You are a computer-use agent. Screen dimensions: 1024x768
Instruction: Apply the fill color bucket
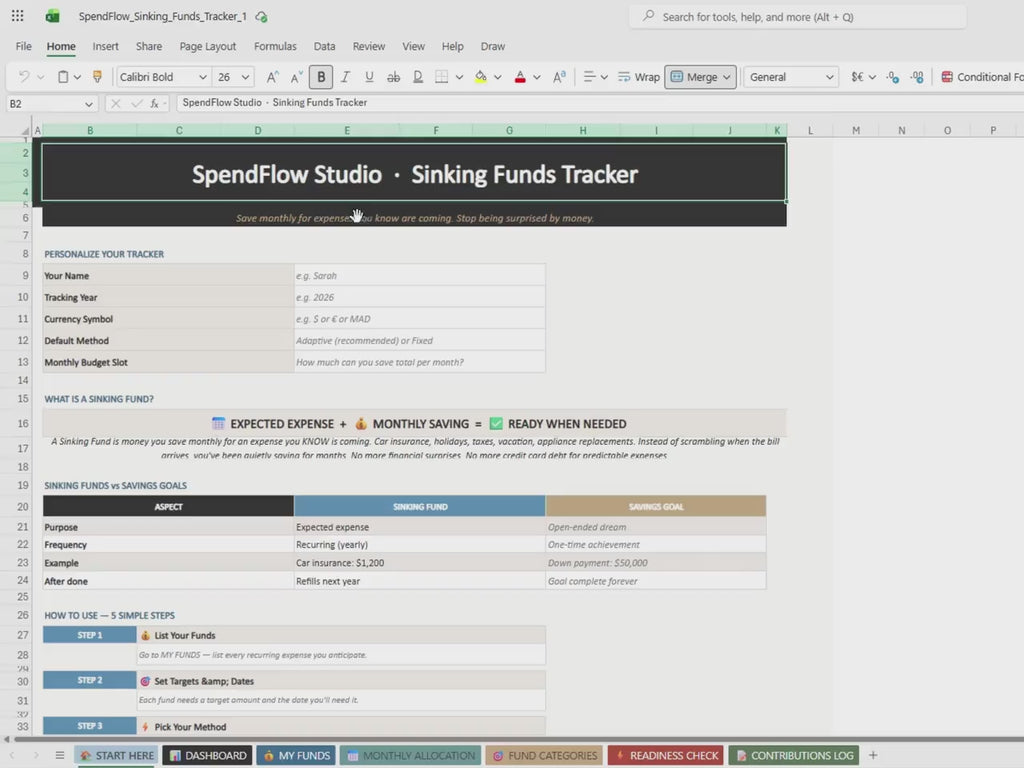tap(481, 77)
